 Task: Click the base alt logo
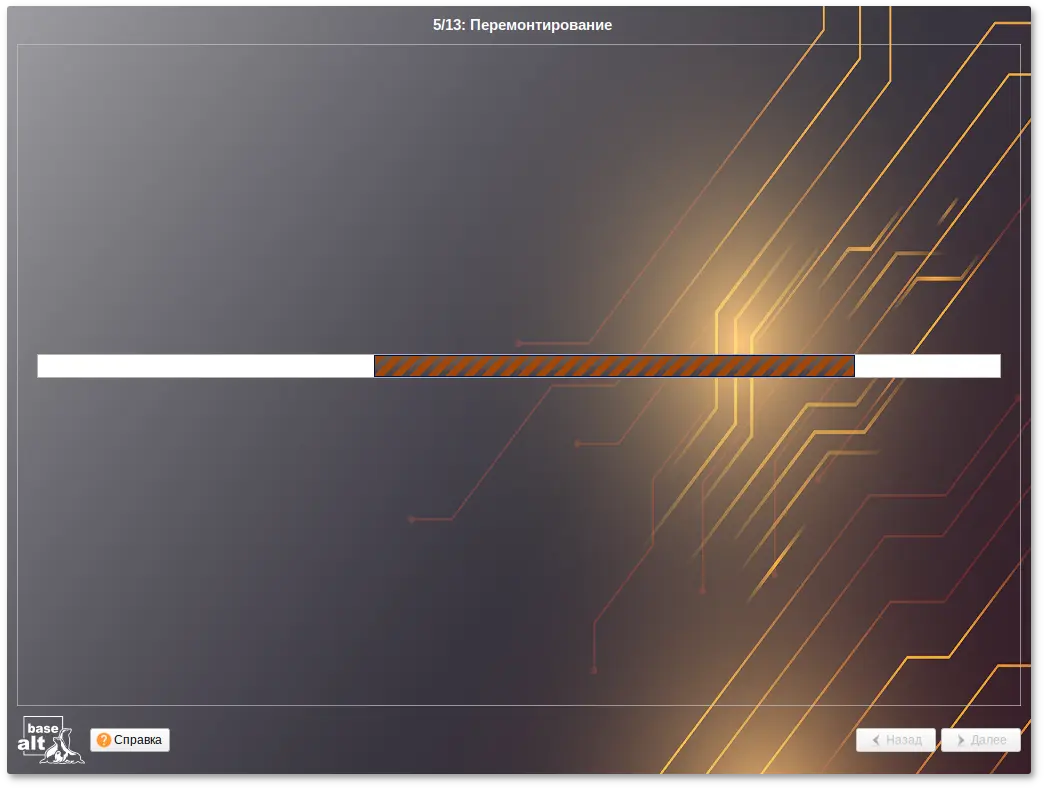[50, 740]
